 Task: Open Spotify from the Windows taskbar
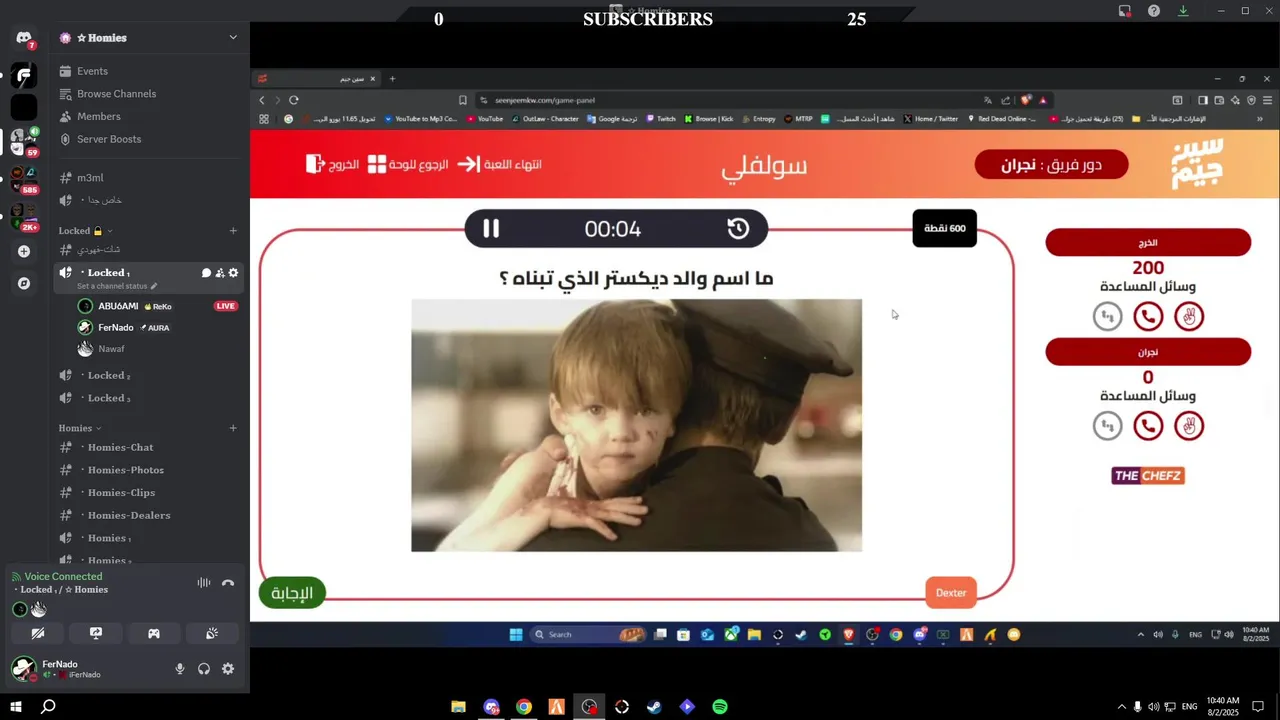click(x=720, y=707)
